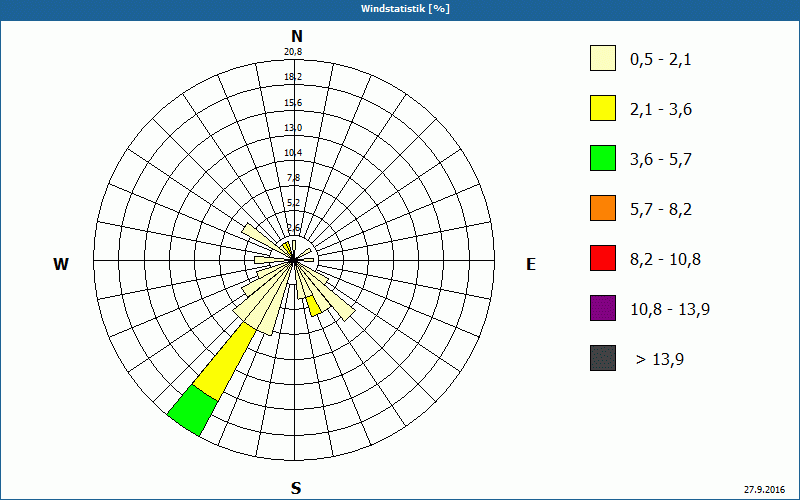Click the date 27.9.2016
The image size is (800, 500).
764,489
